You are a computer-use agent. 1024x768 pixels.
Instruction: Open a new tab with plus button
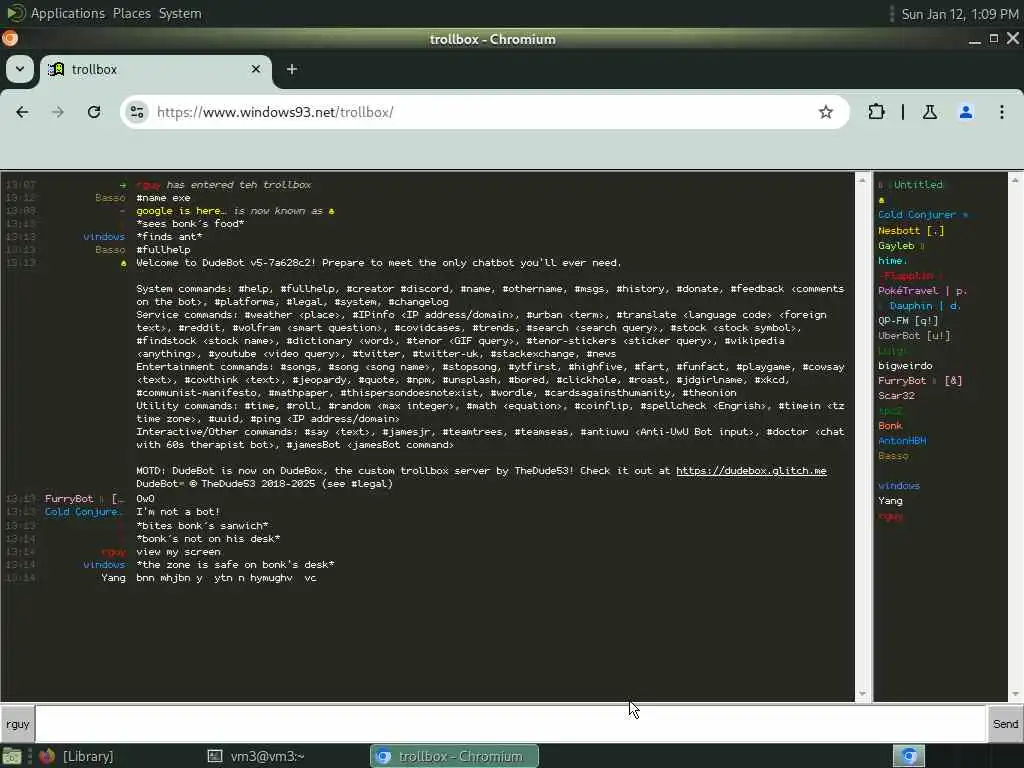click(x=292, y=69)
